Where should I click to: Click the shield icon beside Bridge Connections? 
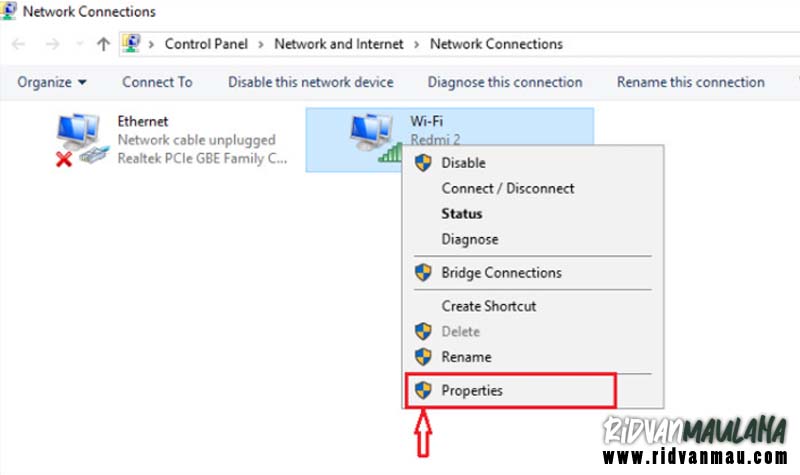[423, 272]
